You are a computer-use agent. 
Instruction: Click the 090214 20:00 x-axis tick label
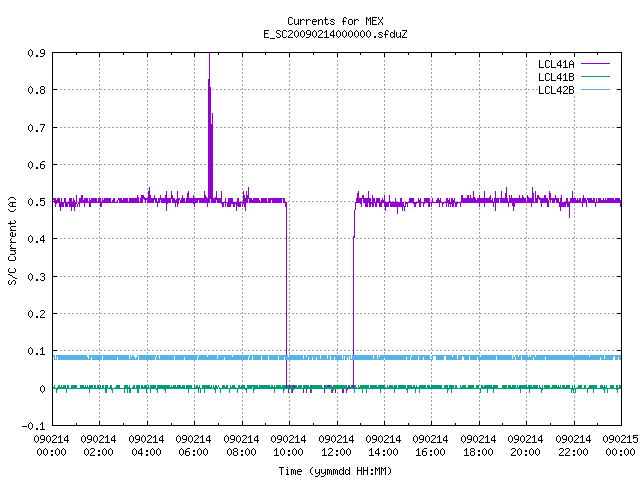click(x=526, y=446)
